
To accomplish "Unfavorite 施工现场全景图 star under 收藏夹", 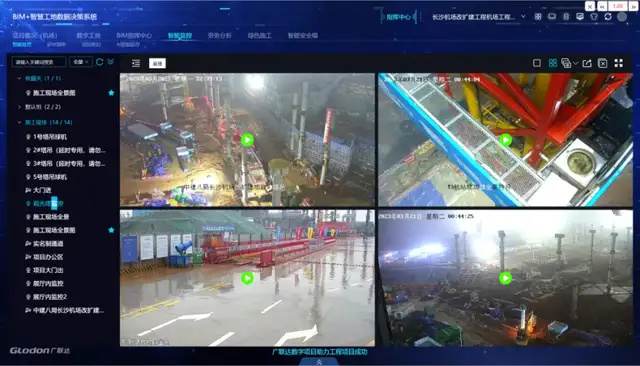I will [x=111, y=93].
